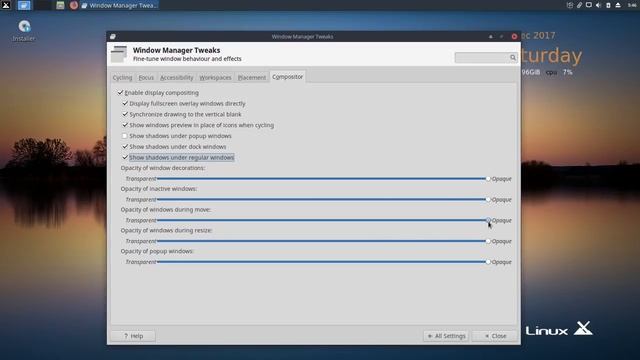The image size is (640, 360).
Task: Switch to the Focus tab
Action: (x=146, y=77)
